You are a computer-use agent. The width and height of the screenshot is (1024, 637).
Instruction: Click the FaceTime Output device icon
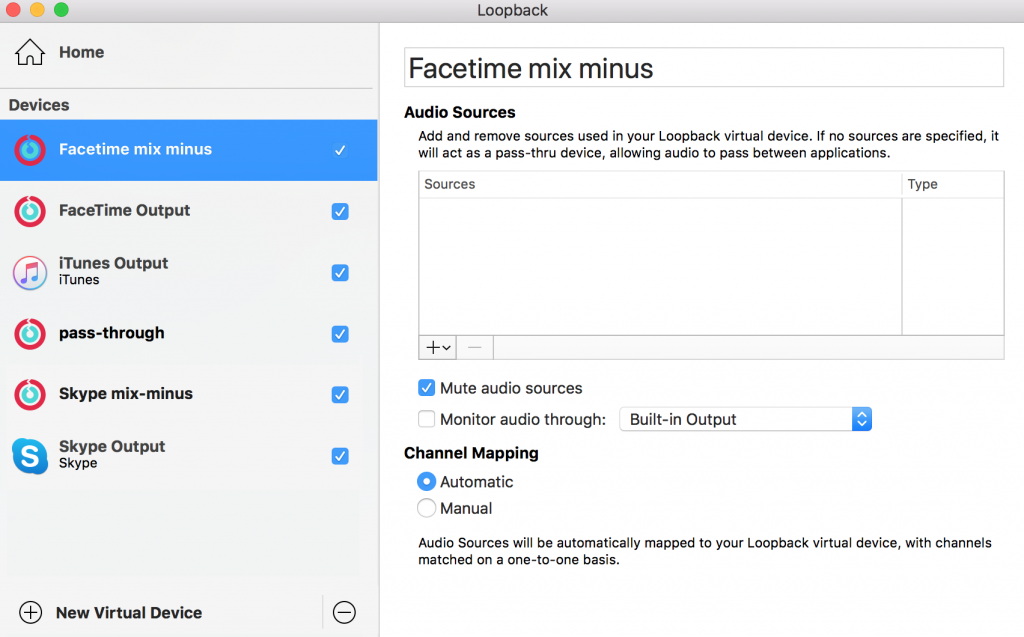[x=30, y=211]
